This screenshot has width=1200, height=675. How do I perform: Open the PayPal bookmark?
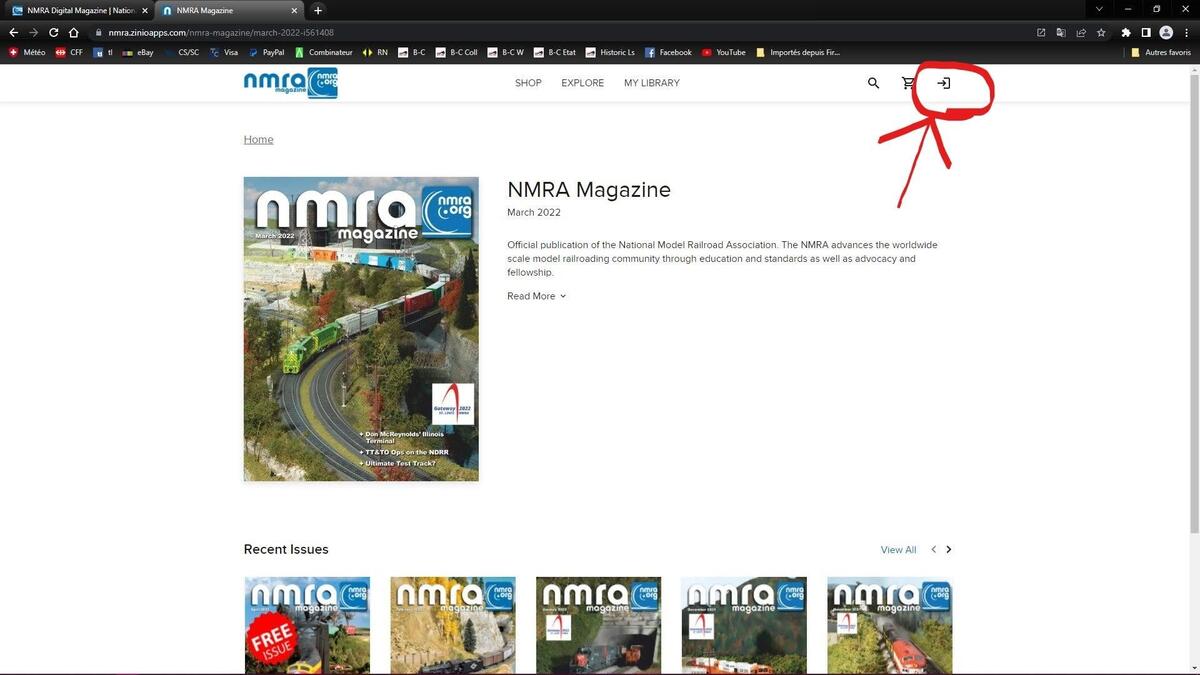pyautogui.click(x=267, y=52)
